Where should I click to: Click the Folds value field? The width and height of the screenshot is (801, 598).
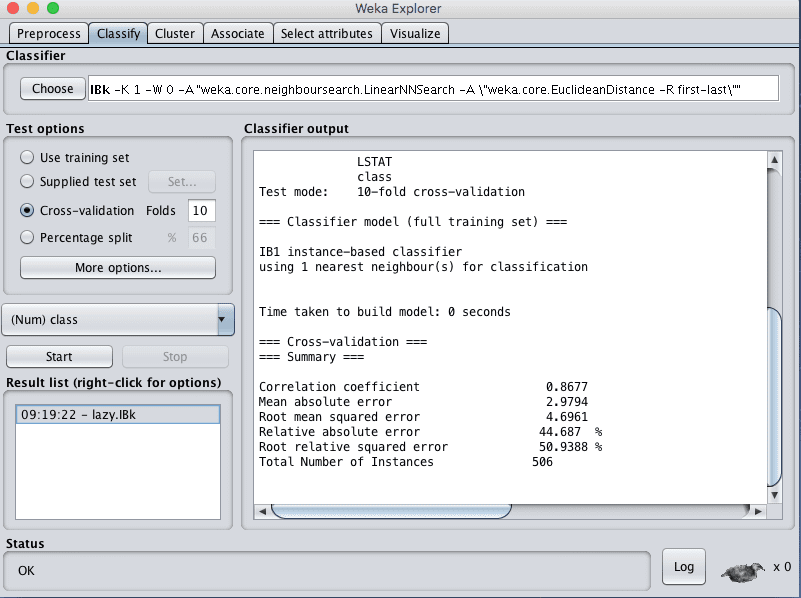(x=202, y=210)
